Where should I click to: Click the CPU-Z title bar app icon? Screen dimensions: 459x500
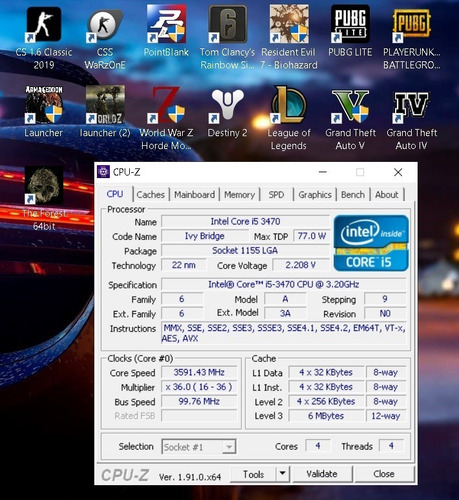point(103,172)
